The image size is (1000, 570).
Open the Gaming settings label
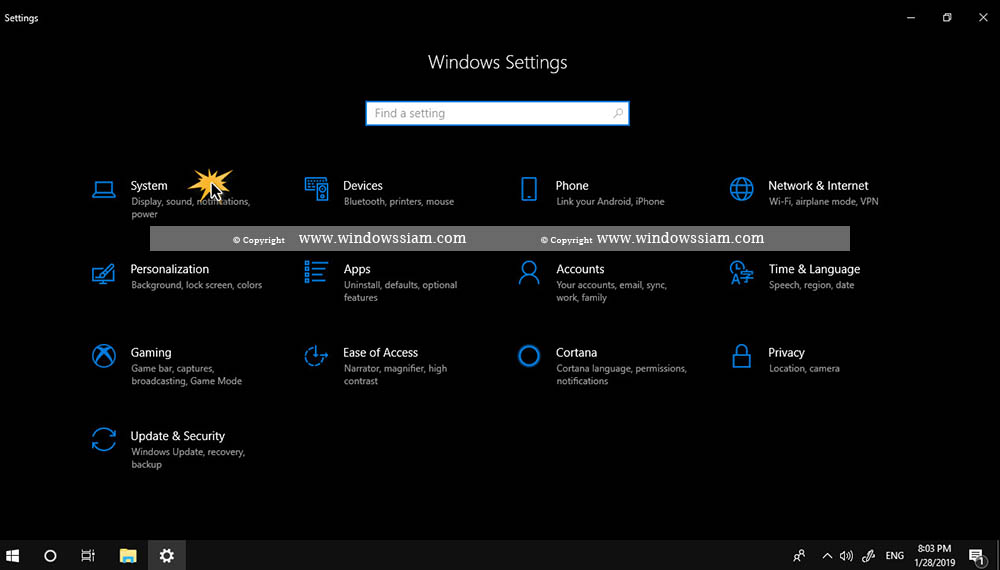click(x=151, y=353)
